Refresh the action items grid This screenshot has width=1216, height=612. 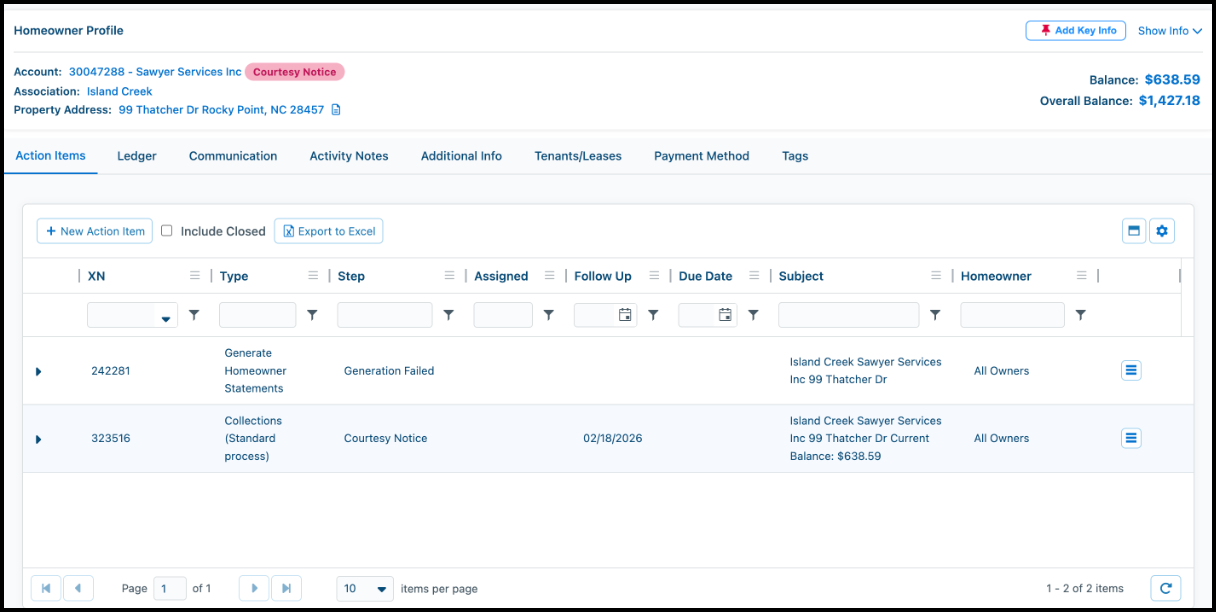click(x=1164, y=588)
